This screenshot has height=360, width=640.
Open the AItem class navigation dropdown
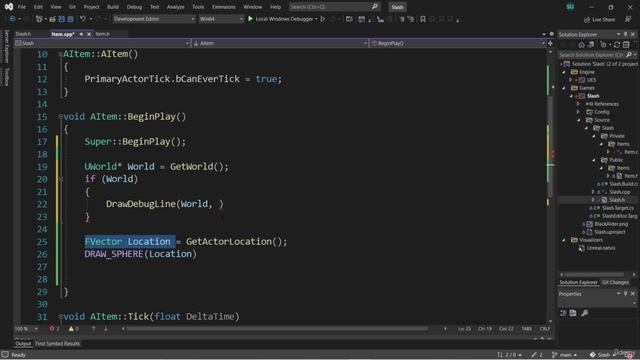[x=280, y=43]
